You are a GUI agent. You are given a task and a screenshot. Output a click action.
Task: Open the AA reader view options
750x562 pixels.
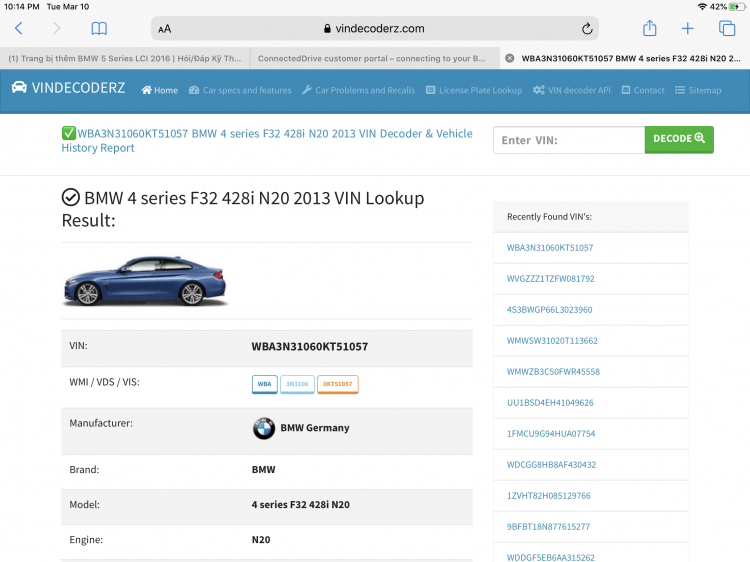coord(165,29)
